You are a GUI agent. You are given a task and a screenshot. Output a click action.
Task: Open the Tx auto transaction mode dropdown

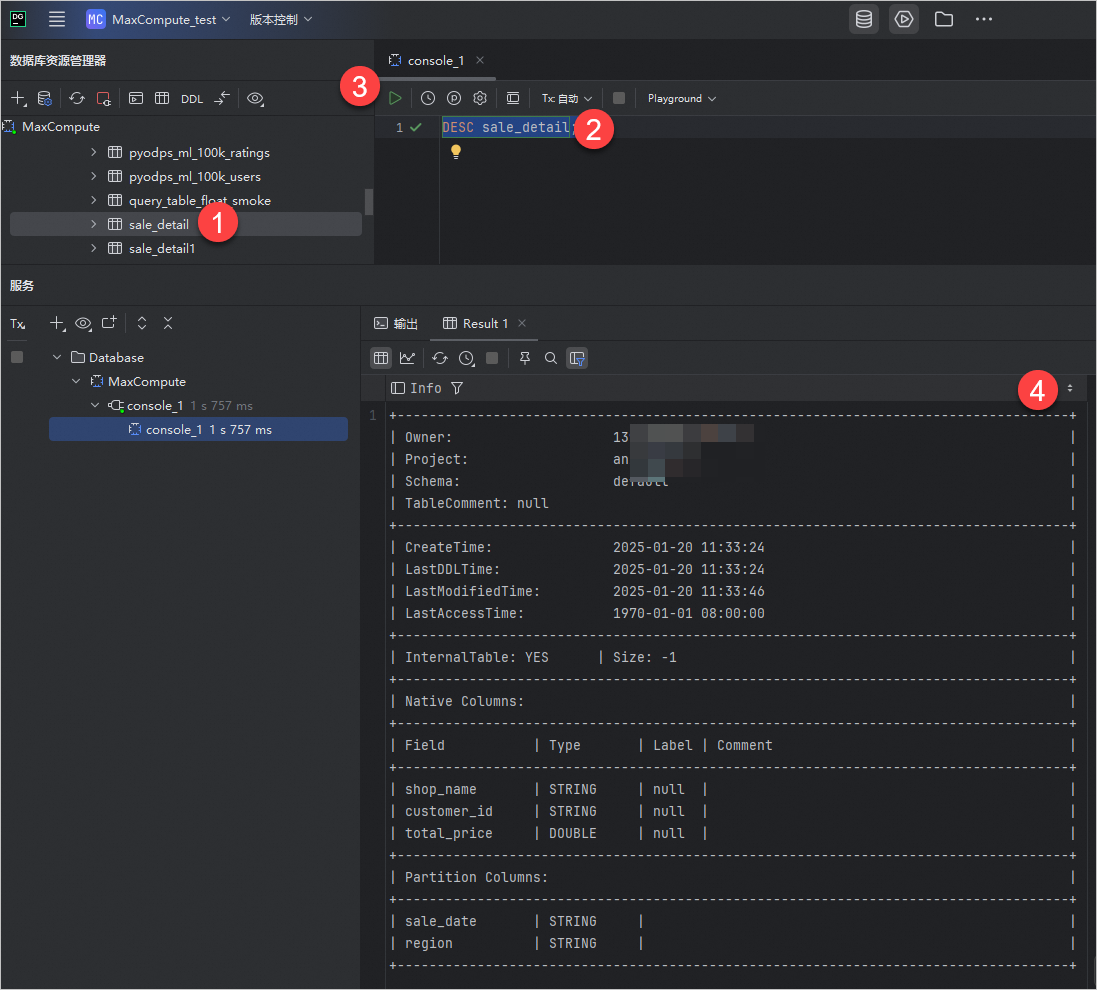(567, 98)
